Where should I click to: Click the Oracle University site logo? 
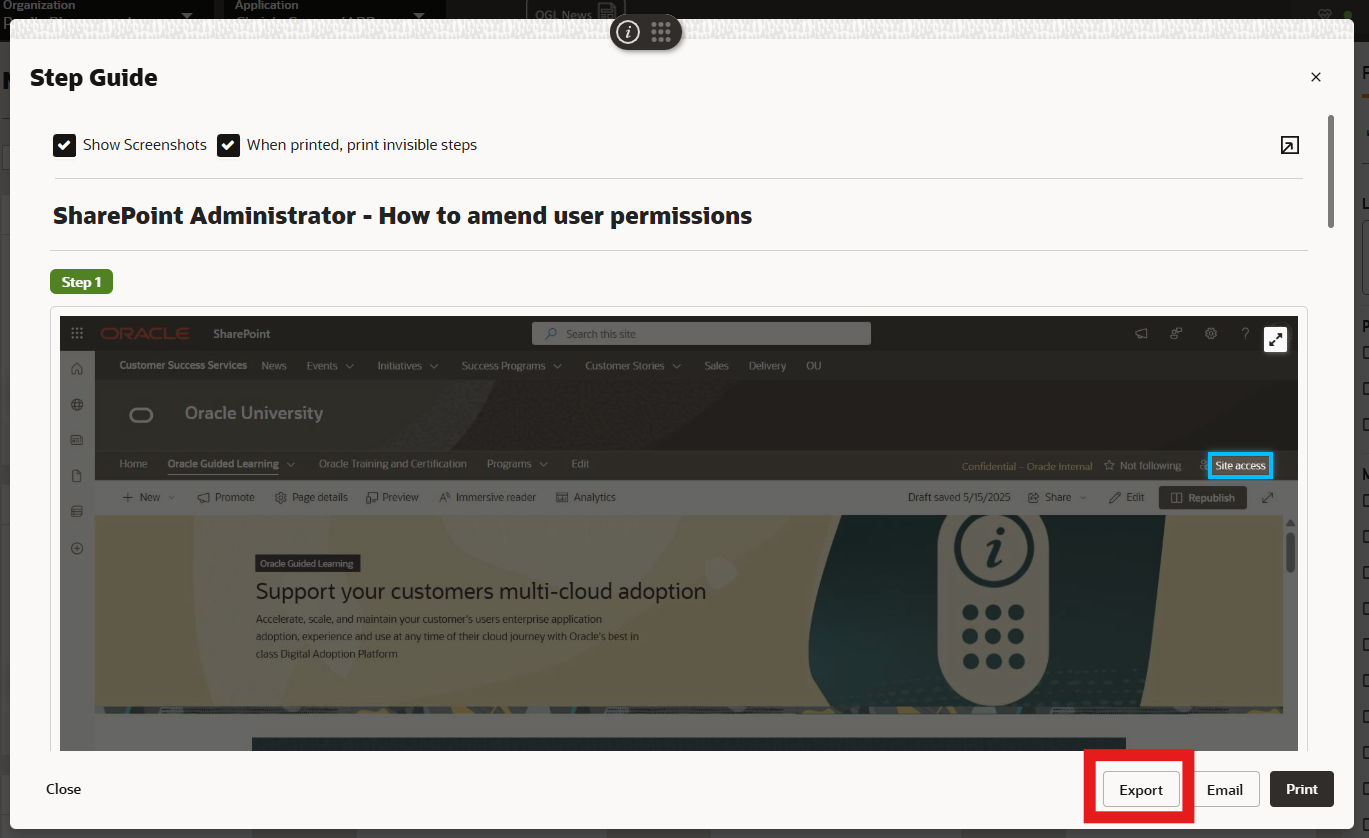[x=141, y=415]
